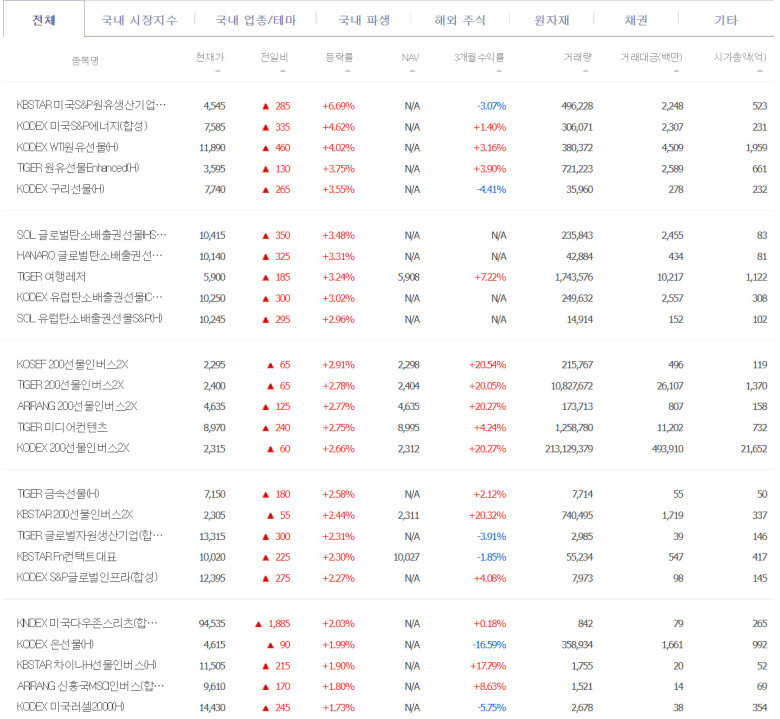This screenshot has width=780, height=719.
Task: Open KBSTAR 차이나H선물인버스(H) link
Action: click(x=87, y=665)
